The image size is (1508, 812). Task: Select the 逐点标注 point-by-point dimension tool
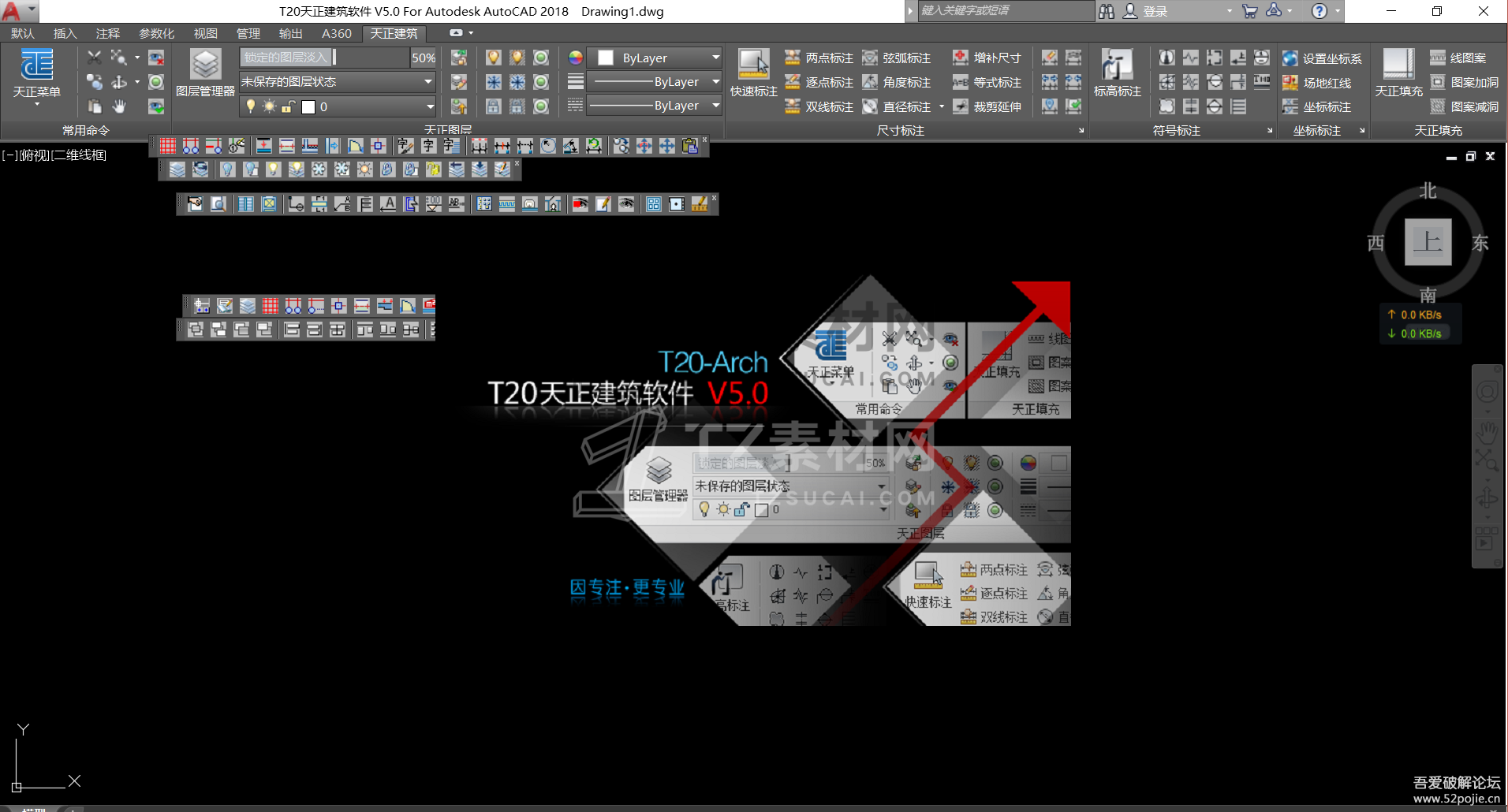pos(819,83)
